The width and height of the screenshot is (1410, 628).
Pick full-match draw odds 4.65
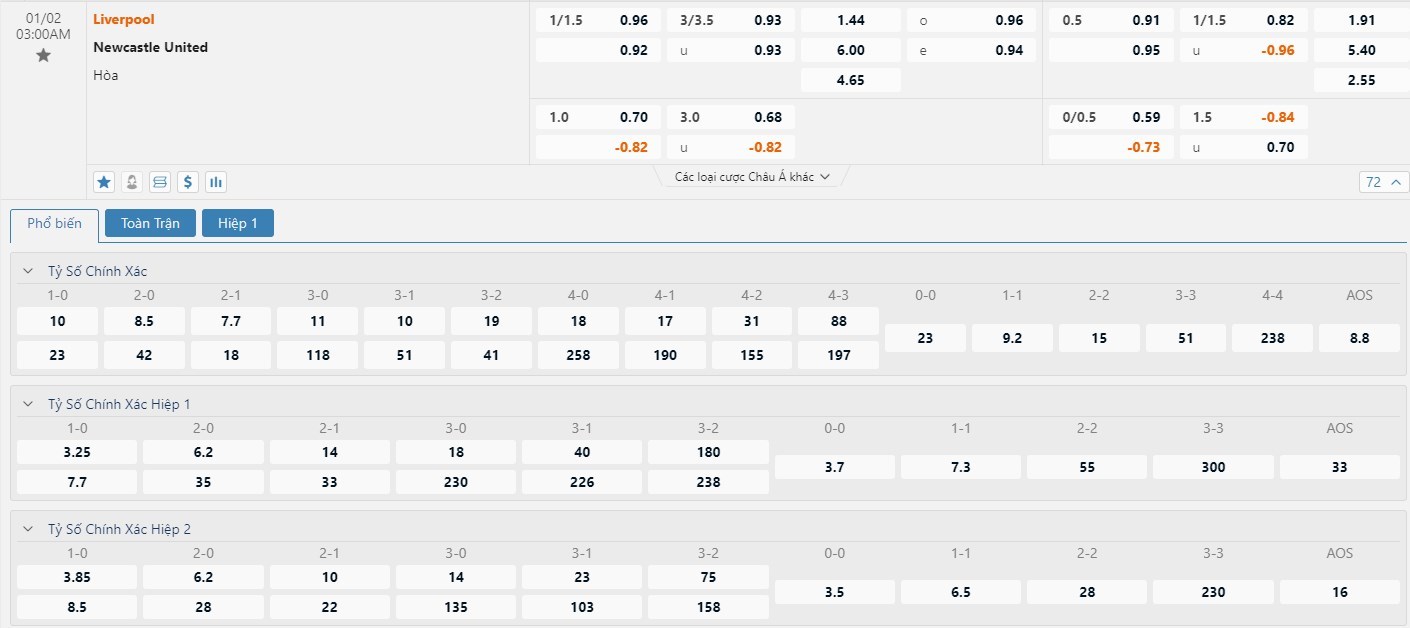click(850, 80)
